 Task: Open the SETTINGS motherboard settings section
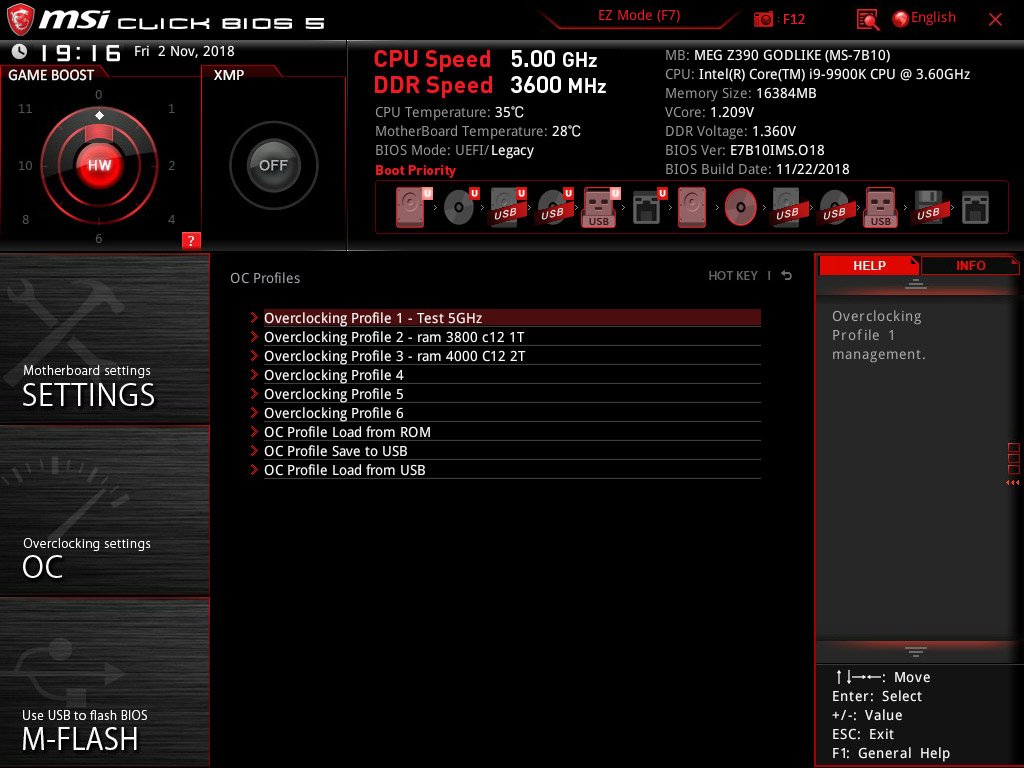[104, 339]
